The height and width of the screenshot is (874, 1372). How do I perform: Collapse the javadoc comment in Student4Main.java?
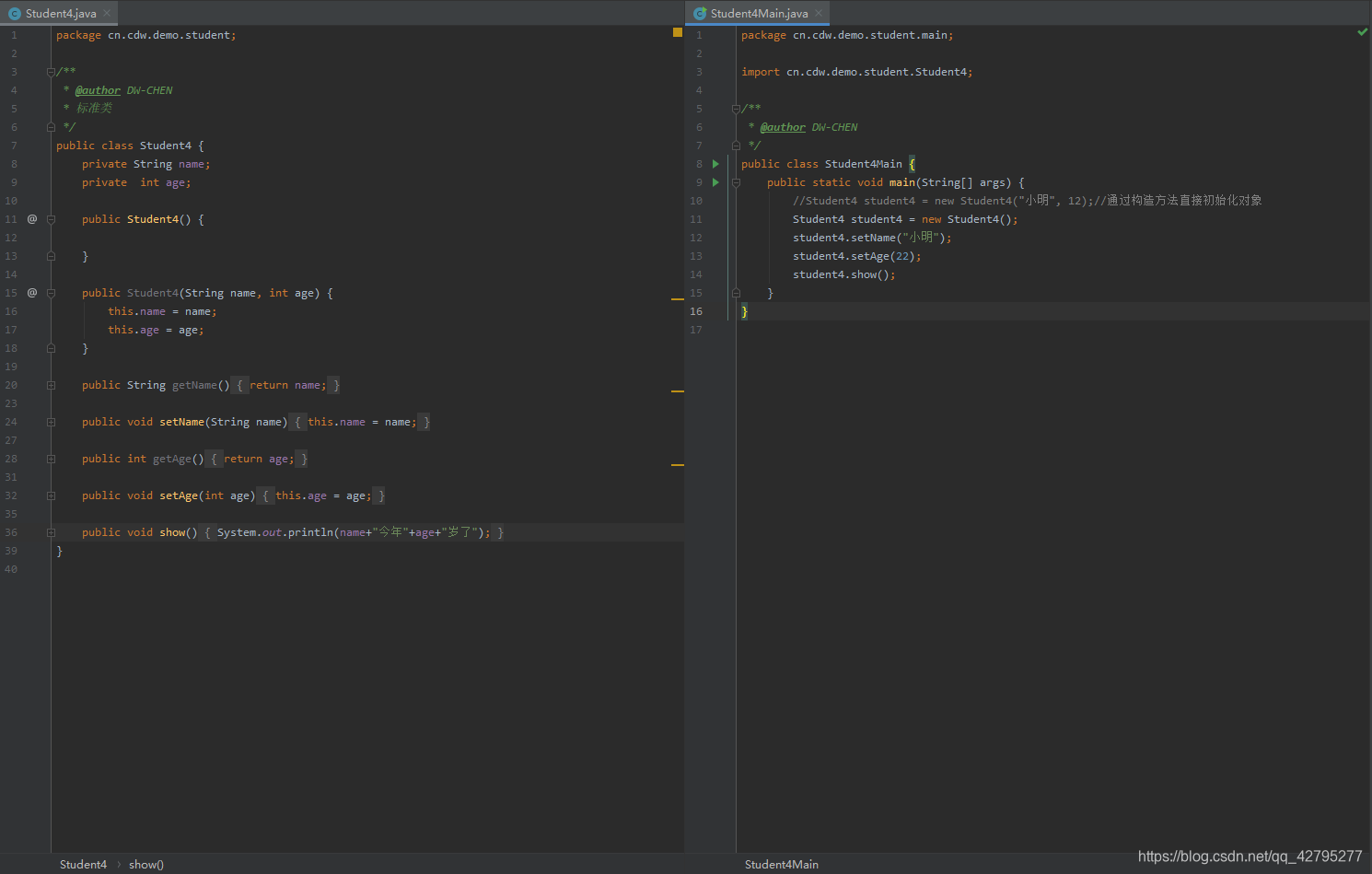click(736, 109)
